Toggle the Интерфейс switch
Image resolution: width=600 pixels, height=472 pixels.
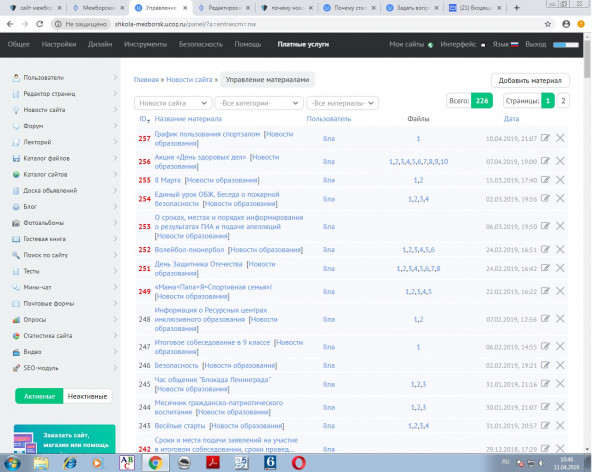[483, 45]
